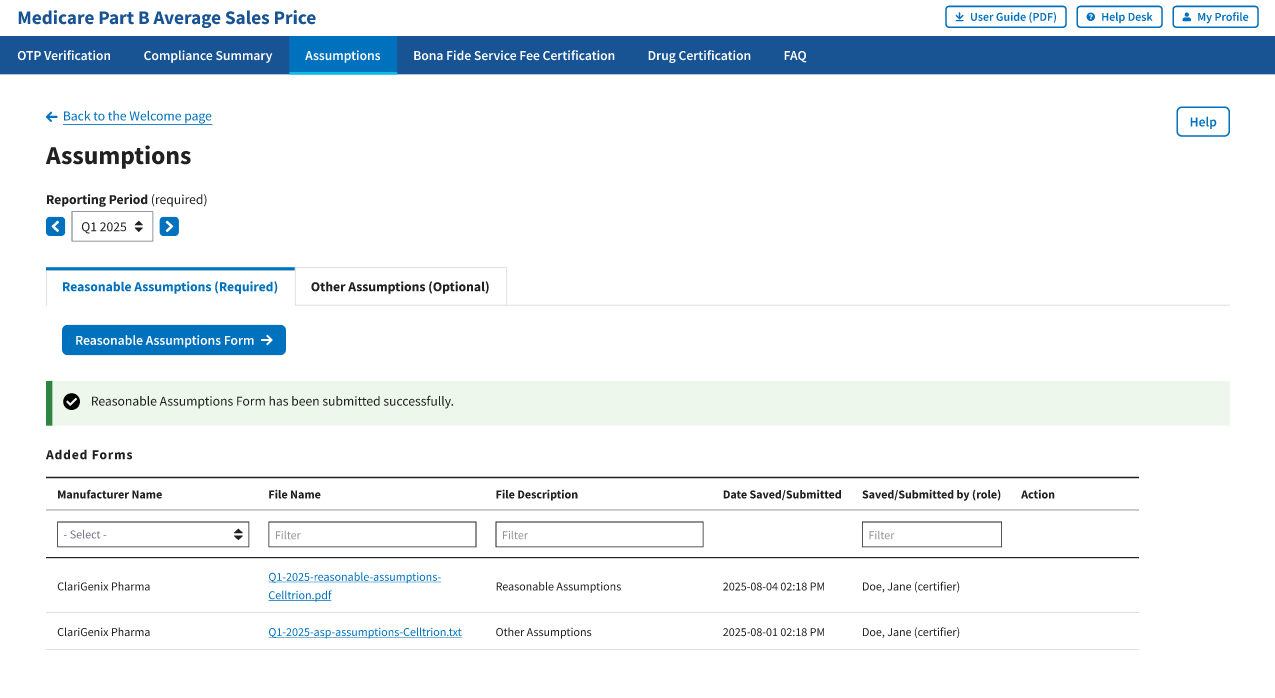Switch to Other Assumptions (Optional) tab
Viewport: 1275px width, 698px height.
(400, 287)
